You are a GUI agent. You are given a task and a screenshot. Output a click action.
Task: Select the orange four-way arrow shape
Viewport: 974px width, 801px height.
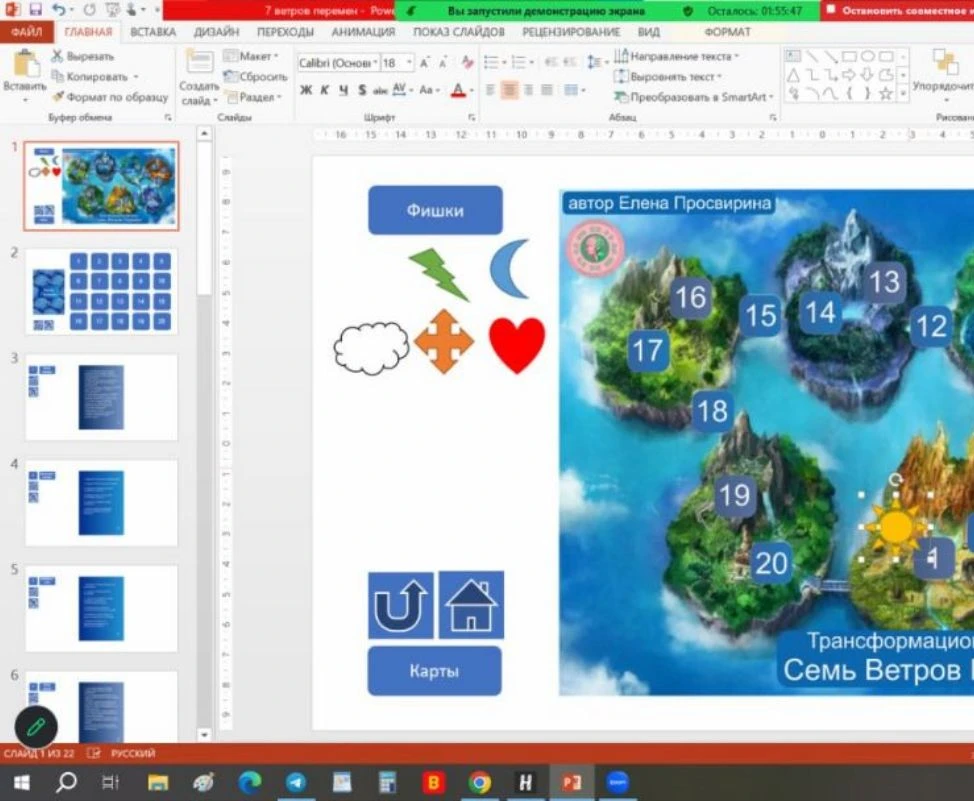coord(444,341)
